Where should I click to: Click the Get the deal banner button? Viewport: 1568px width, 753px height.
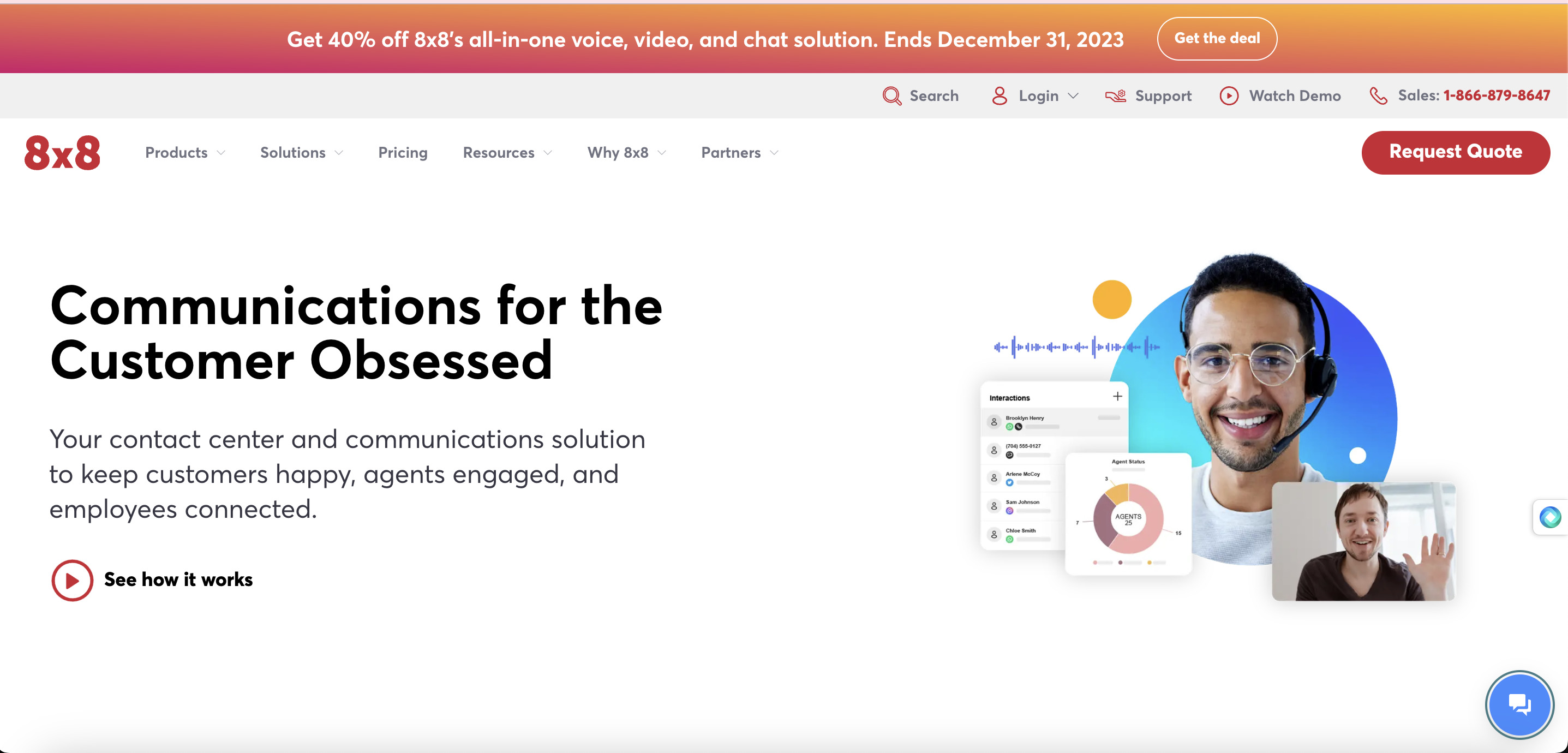pos(1217,39)
